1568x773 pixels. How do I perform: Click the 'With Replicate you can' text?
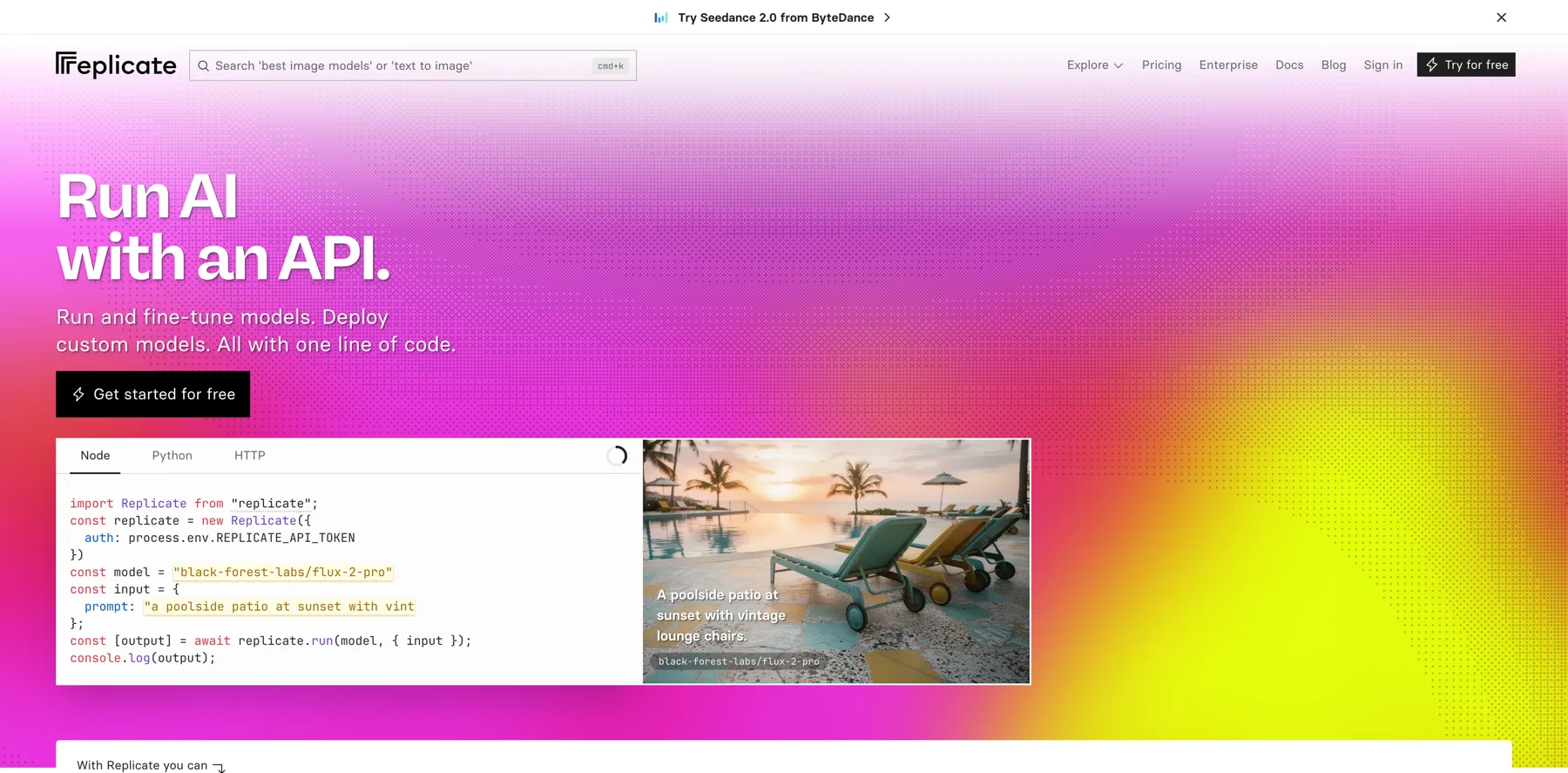coord(142,765)
